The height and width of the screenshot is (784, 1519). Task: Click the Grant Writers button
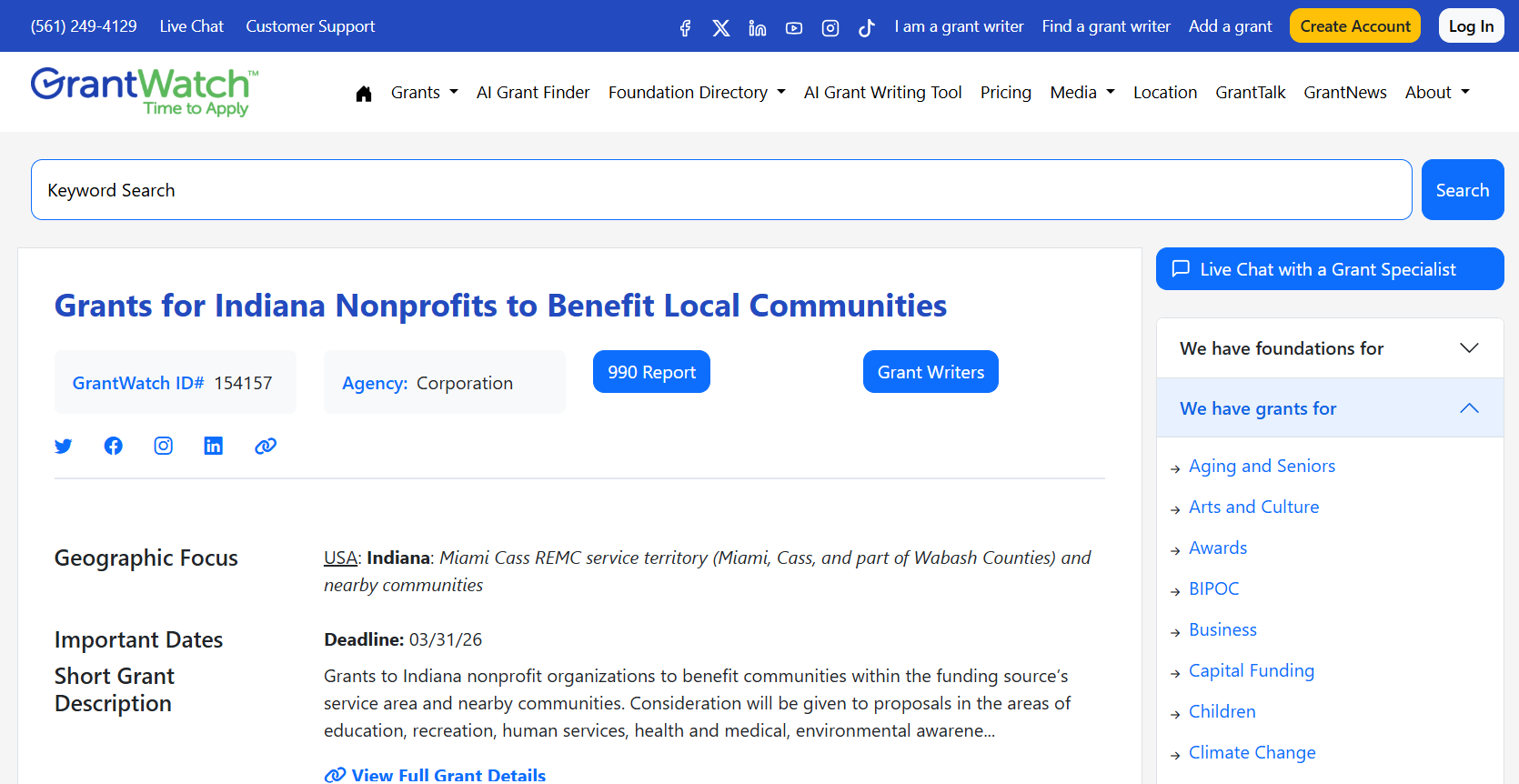[x=931, y=372]
